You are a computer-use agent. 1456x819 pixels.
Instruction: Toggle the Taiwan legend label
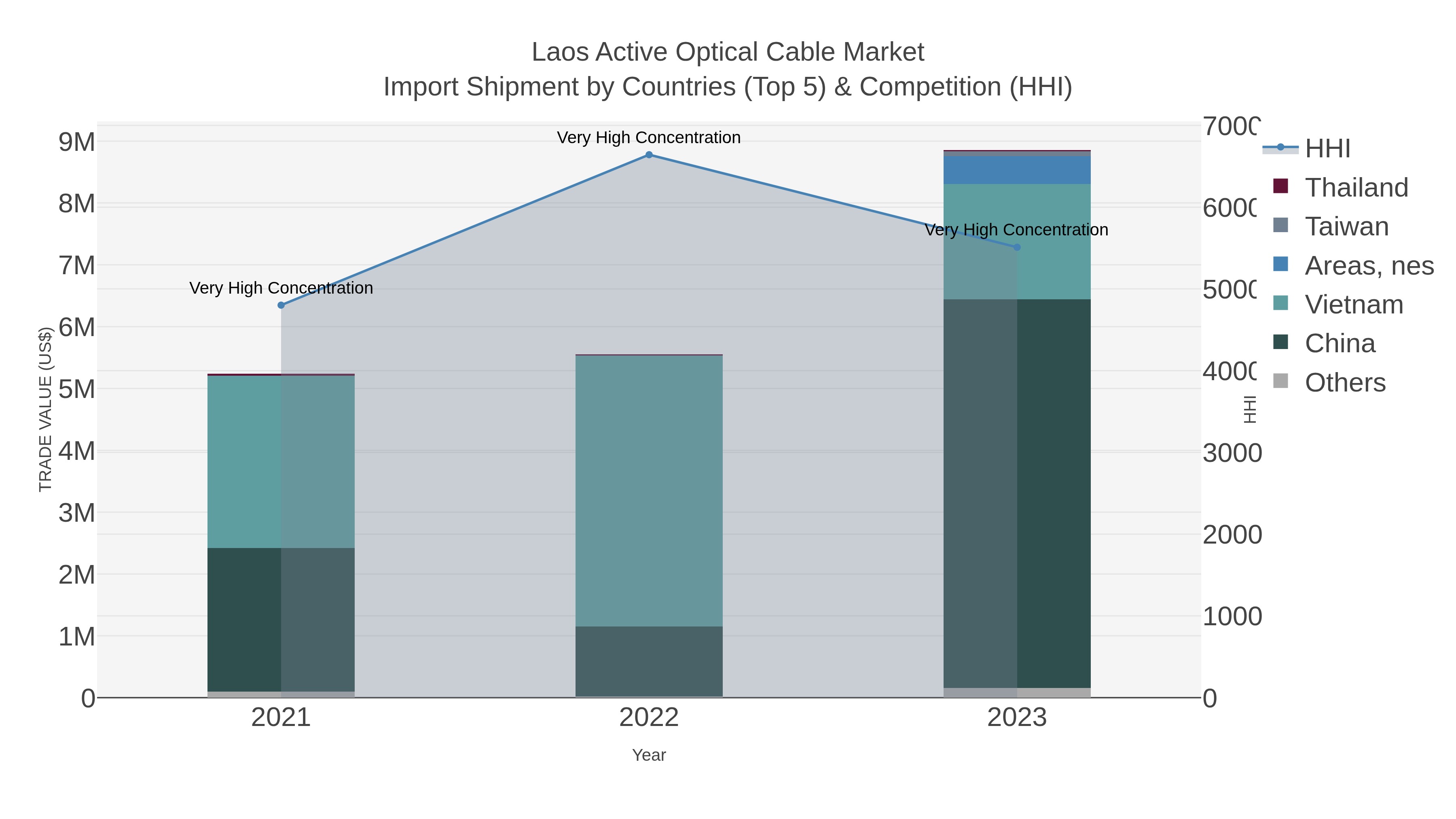pyautogui.click(x=1347, y=226)
